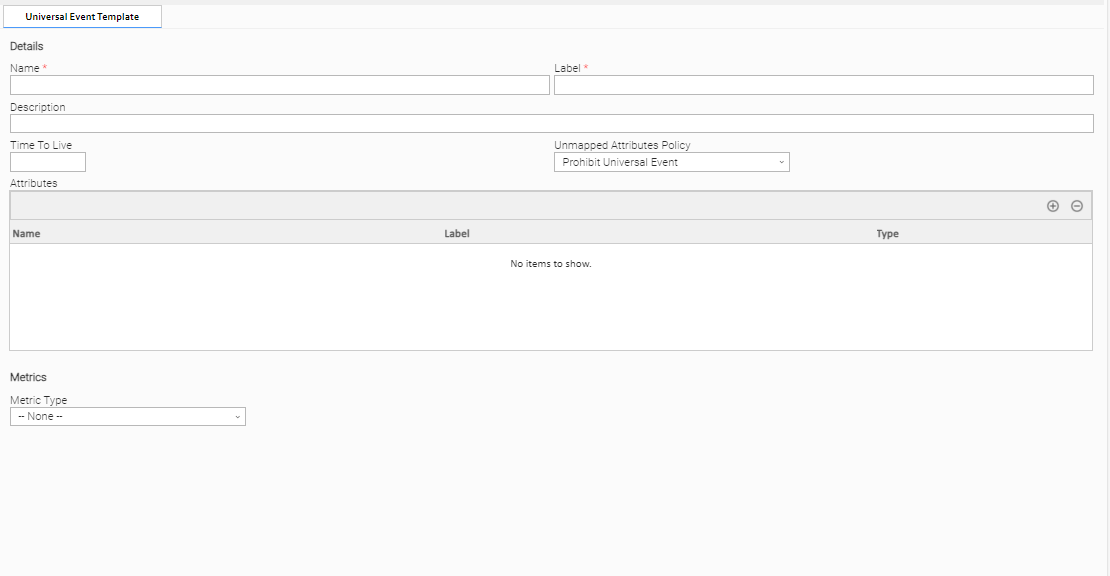Click the Description text box
This screenshot has height=576, width=1110.
(x=551, y=124)
